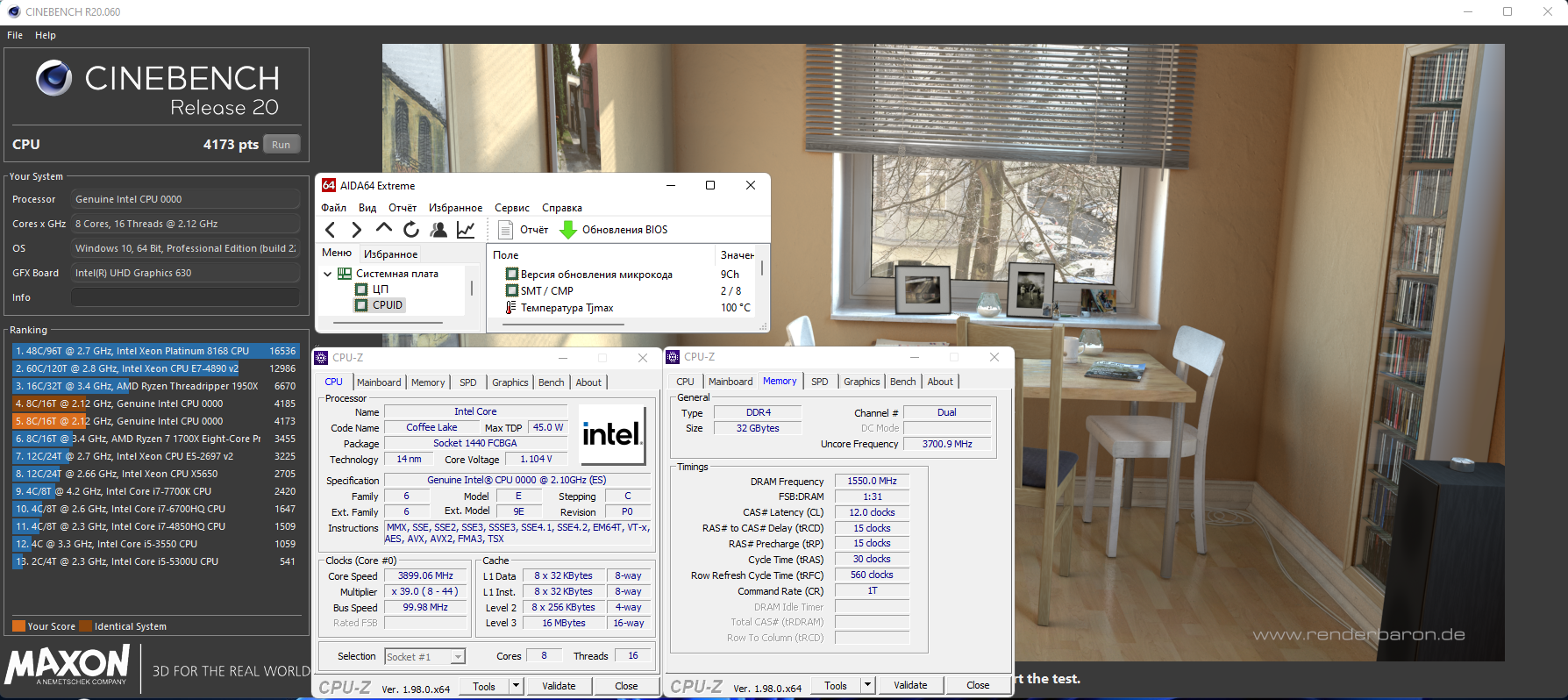Open CPU tab in CPU-Z Memory window
Viewport: 1568px width, 700px height.
[685, 382]
